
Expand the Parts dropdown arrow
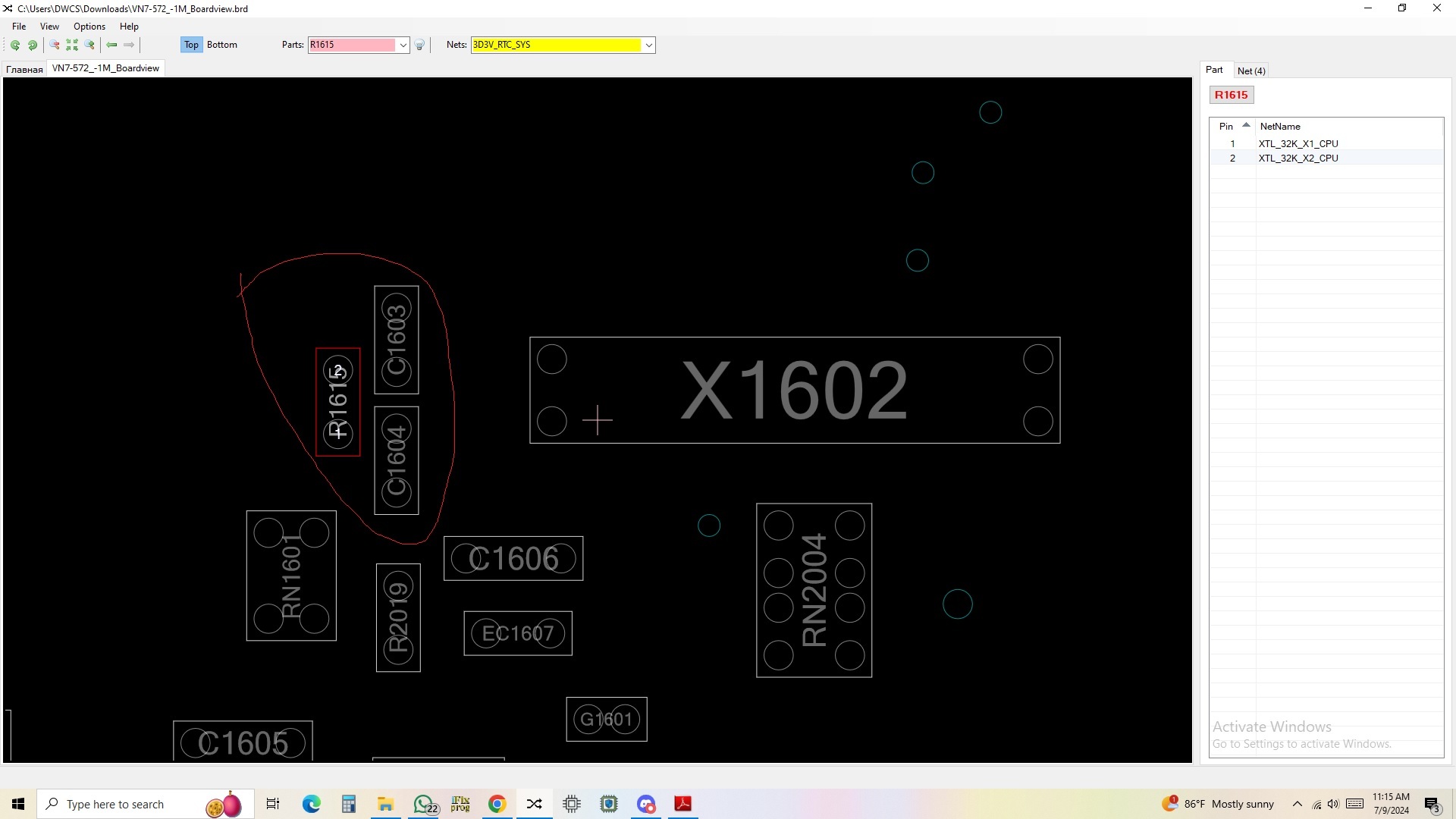(403, 45)
